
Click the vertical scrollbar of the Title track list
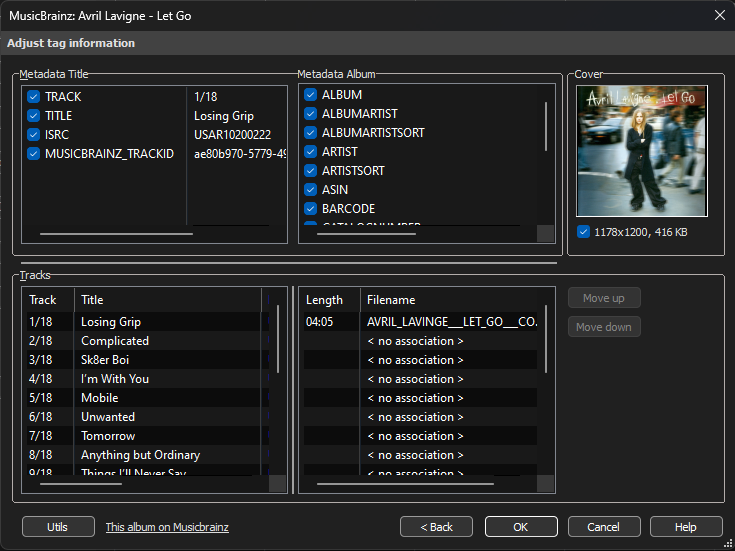[278, 339]
